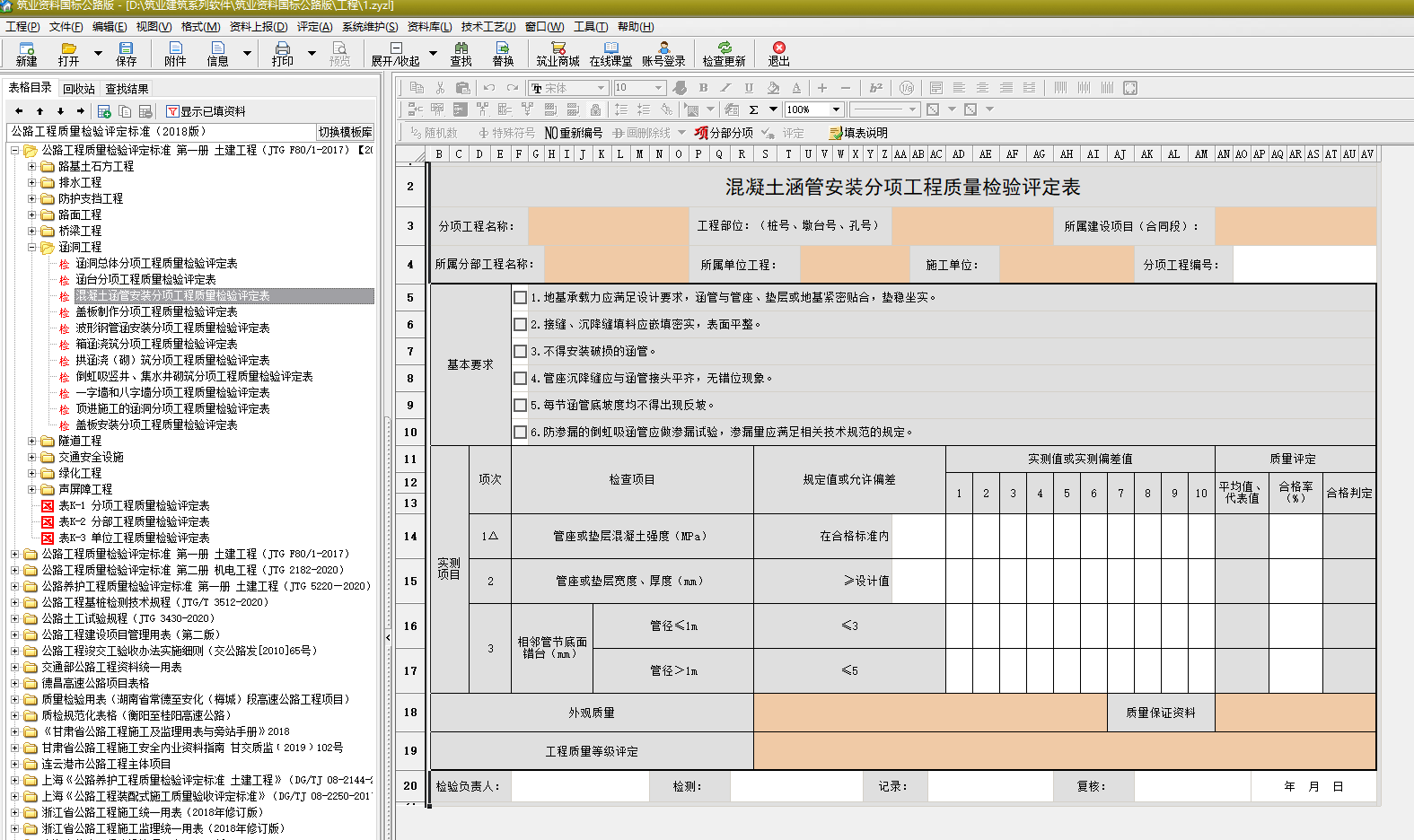The image size is (1414, 840).
Task: Click the 填表说明 button
Action: click(x=858, y=133)
